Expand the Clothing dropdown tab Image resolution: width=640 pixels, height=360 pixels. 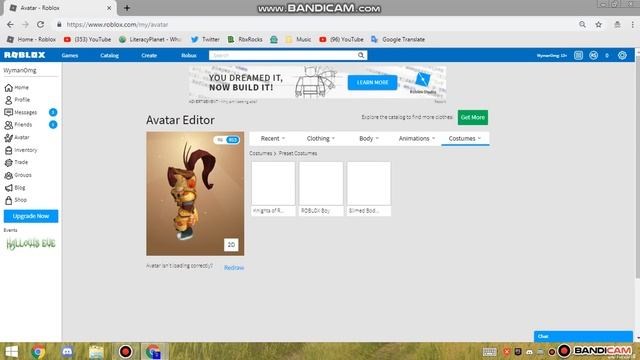[x=321, y=138]
